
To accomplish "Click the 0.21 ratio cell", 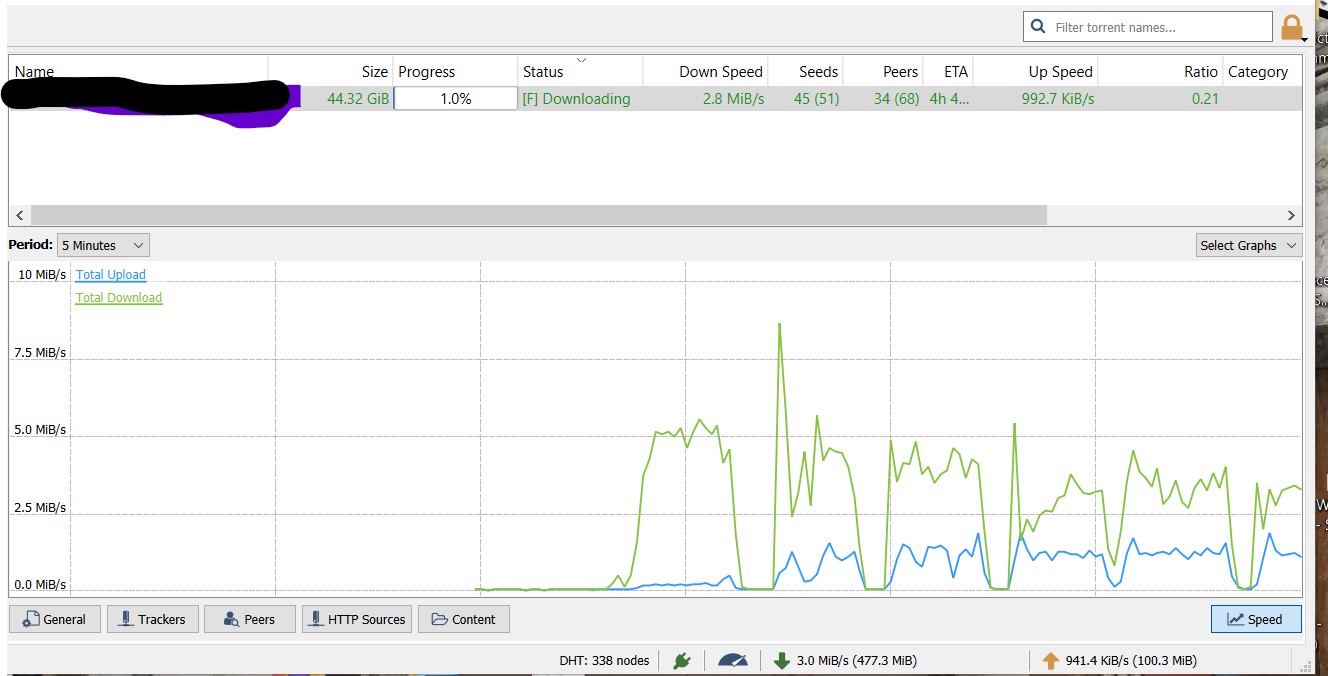I will [x=1205, y=98].
